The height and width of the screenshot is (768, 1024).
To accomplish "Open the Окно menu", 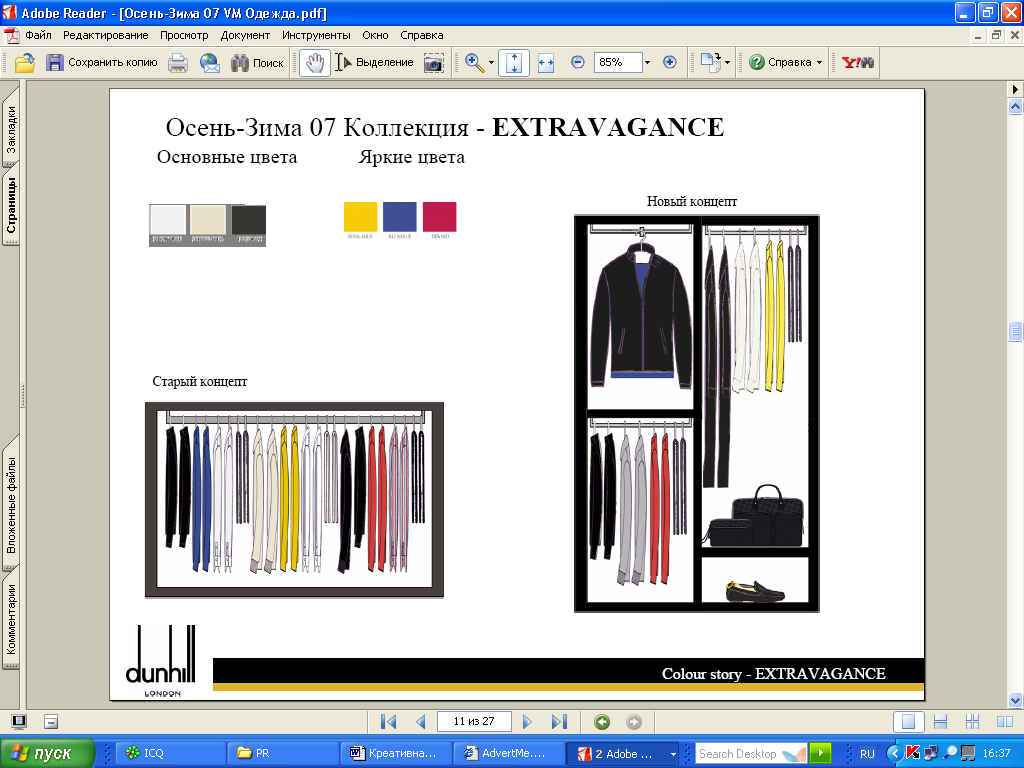I will point(375,35).
